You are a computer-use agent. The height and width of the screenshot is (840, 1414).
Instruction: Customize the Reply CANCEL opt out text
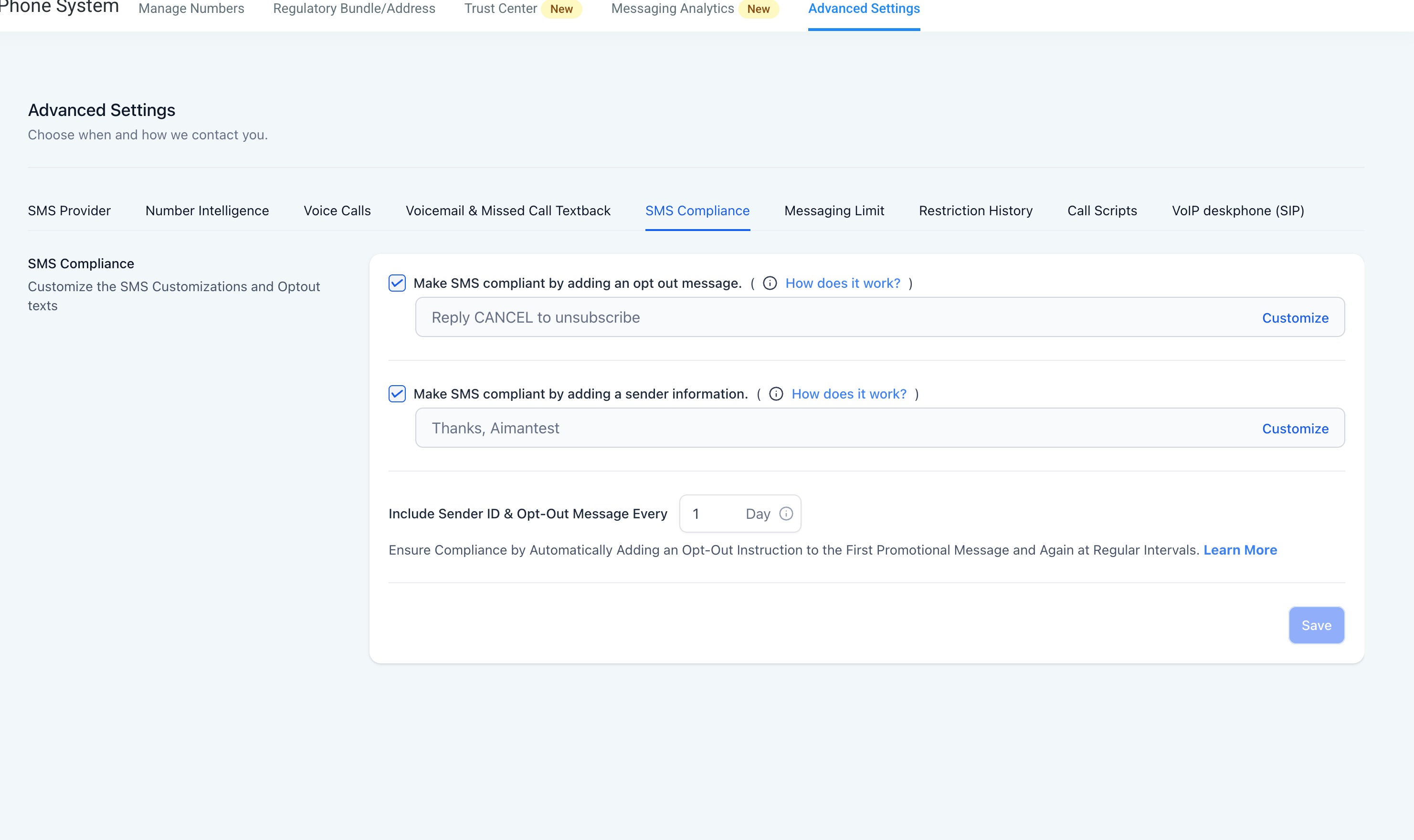click(1295, 318)
